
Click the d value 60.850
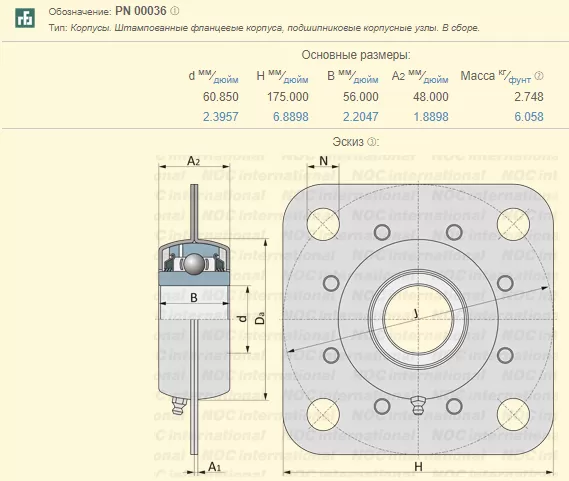click(x=221, y=97)
